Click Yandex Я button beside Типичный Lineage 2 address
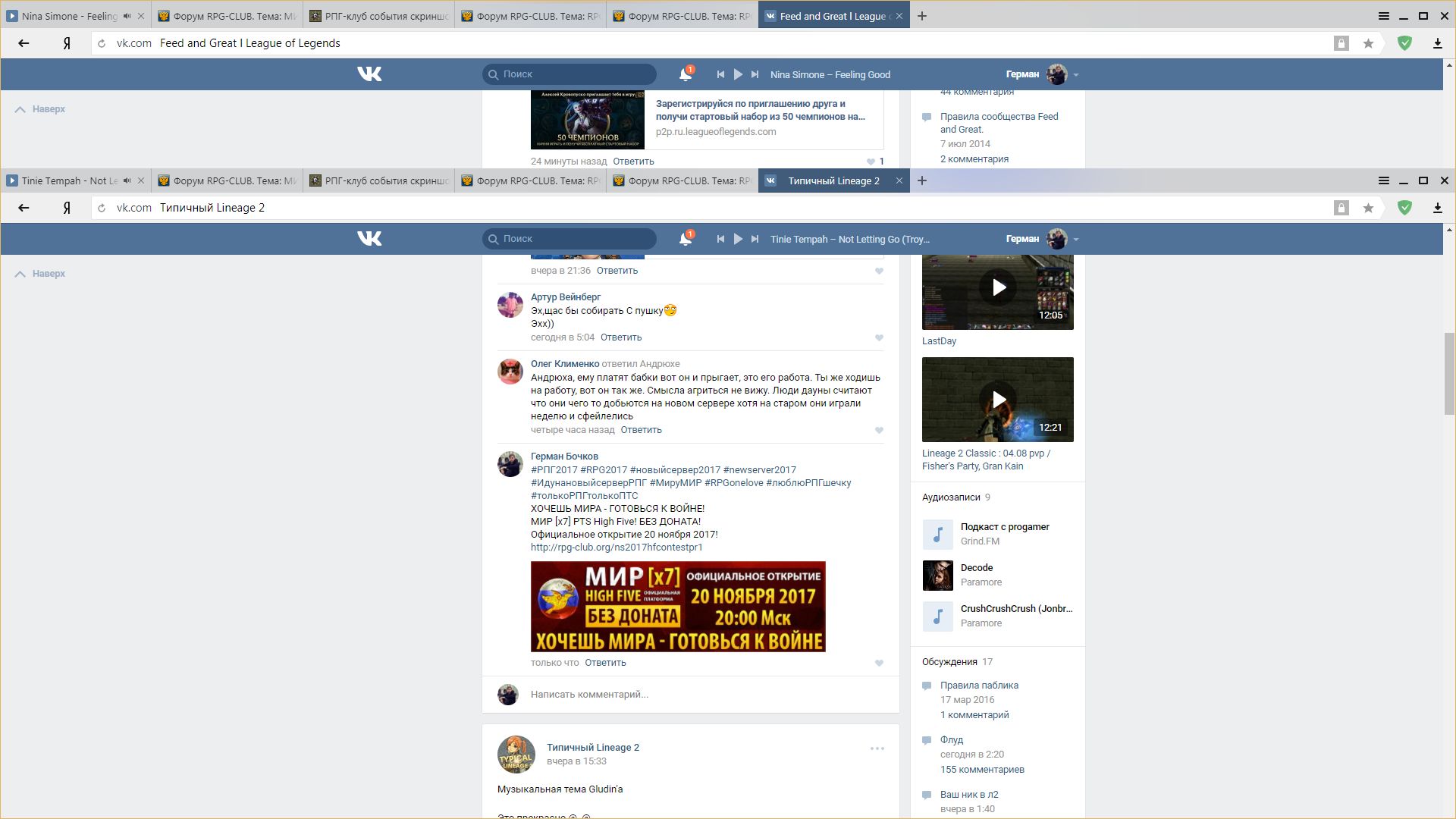 tap(67, 208)
